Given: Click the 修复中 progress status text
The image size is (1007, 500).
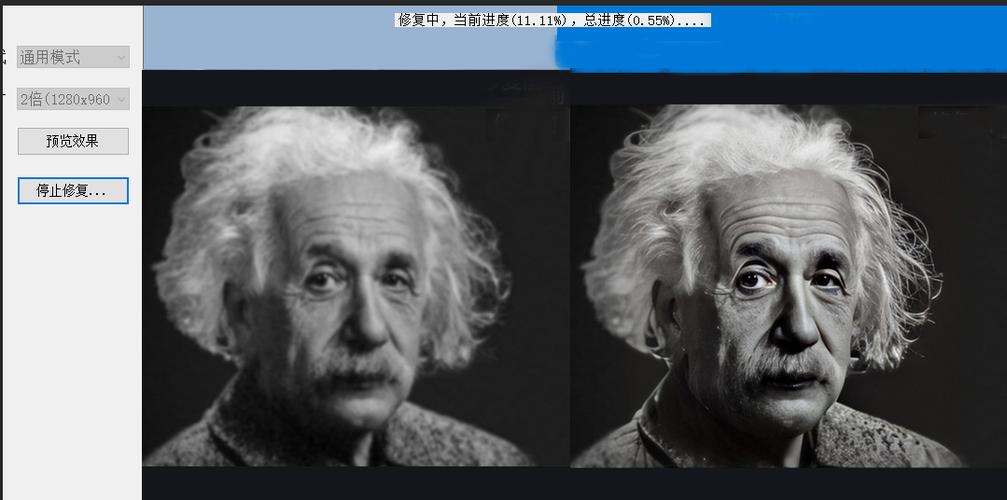Looking at the screenshot, I should [x=553, y=20].
